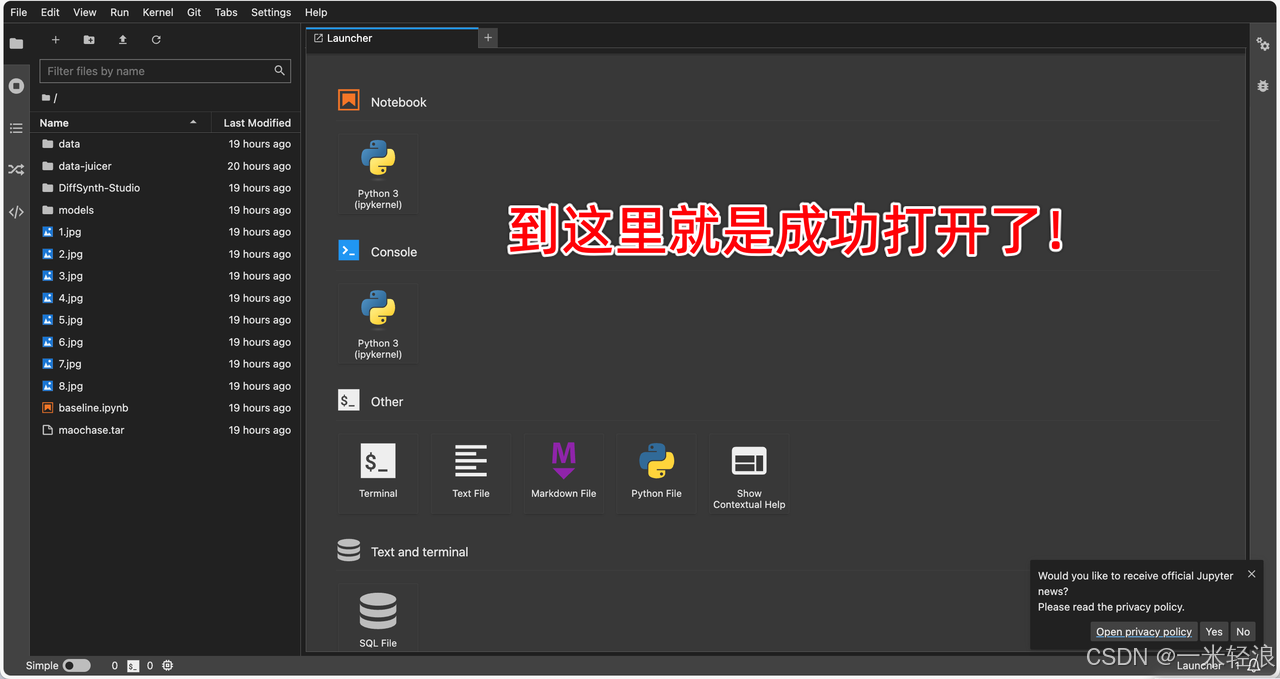
Task: Sort by the Last Modified column
Action: pyautogui.click(x=255, y=122)
